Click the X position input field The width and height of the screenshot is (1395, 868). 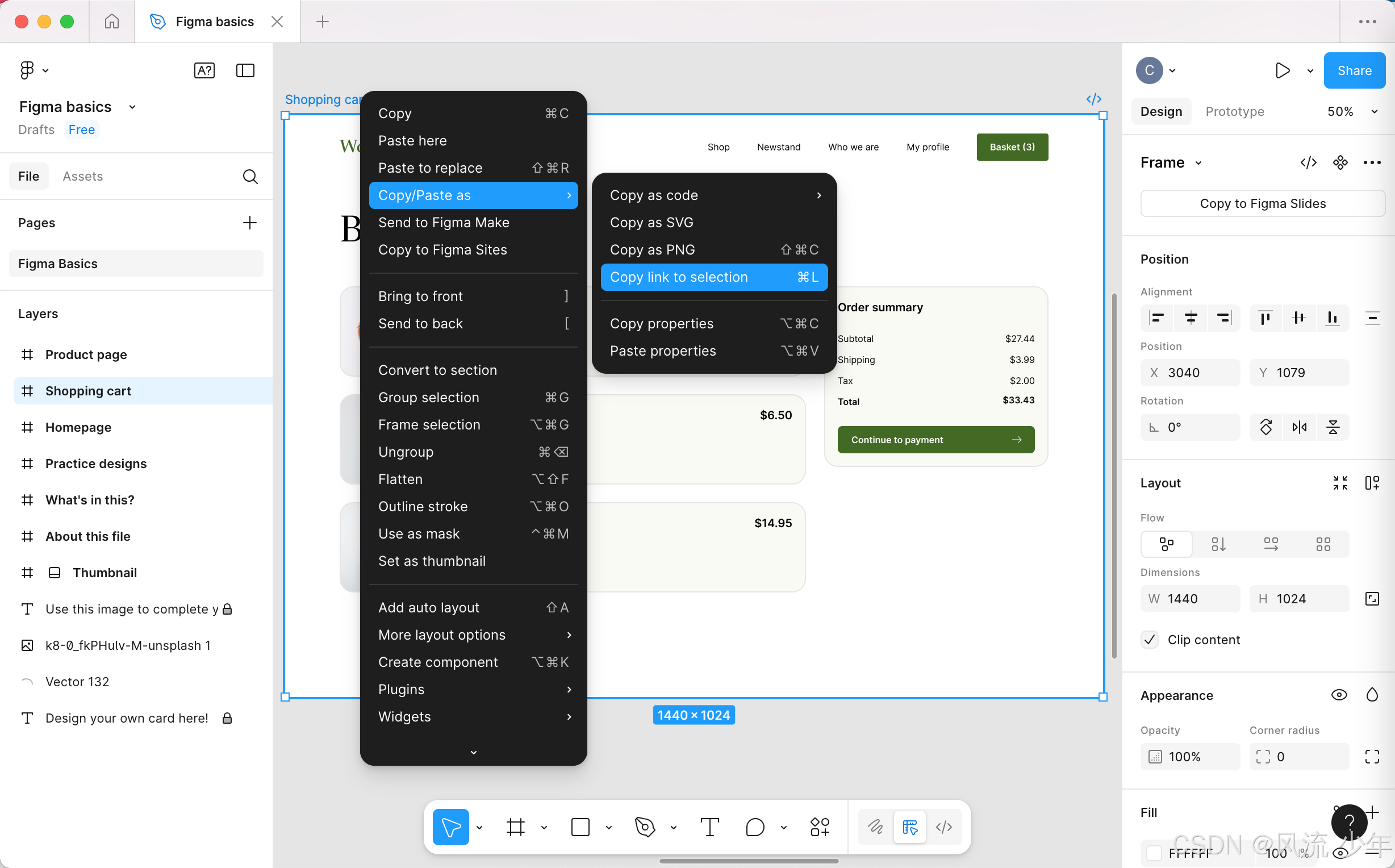tap(1190, 373)
